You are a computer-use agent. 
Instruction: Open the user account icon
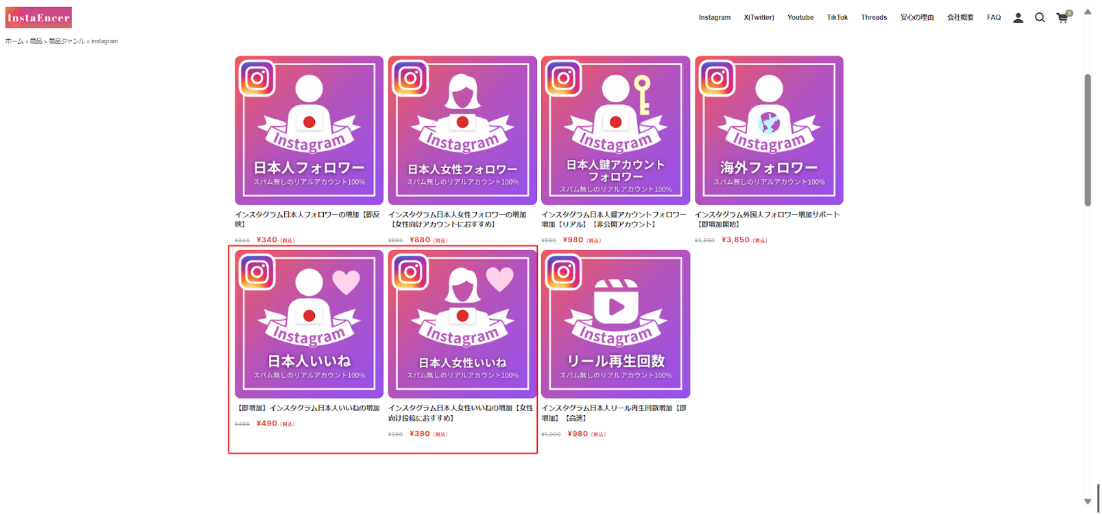click(1018, 18)
